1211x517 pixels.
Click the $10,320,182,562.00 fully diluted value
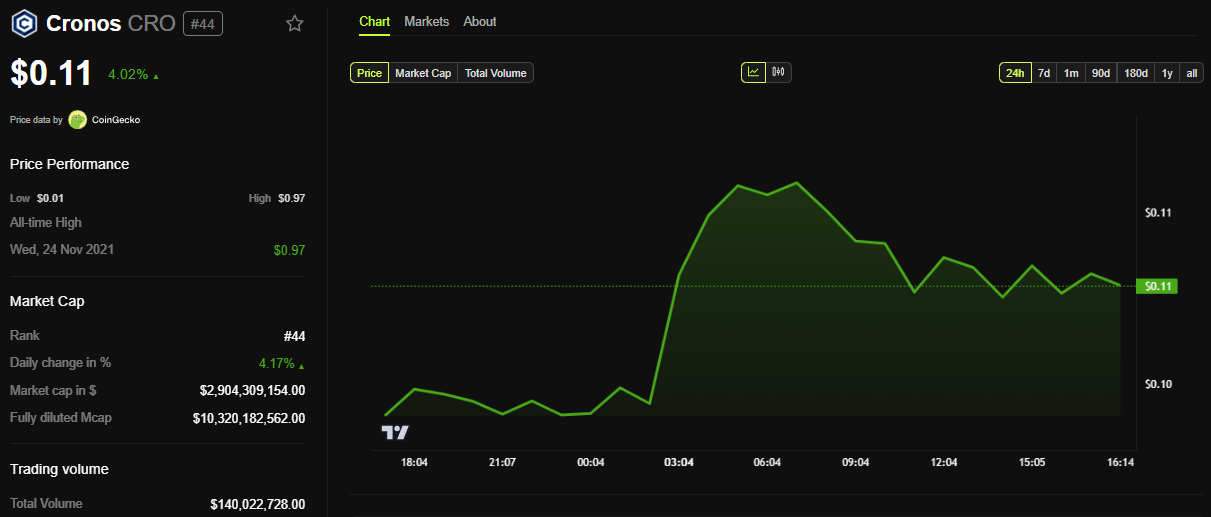[249, 418]
